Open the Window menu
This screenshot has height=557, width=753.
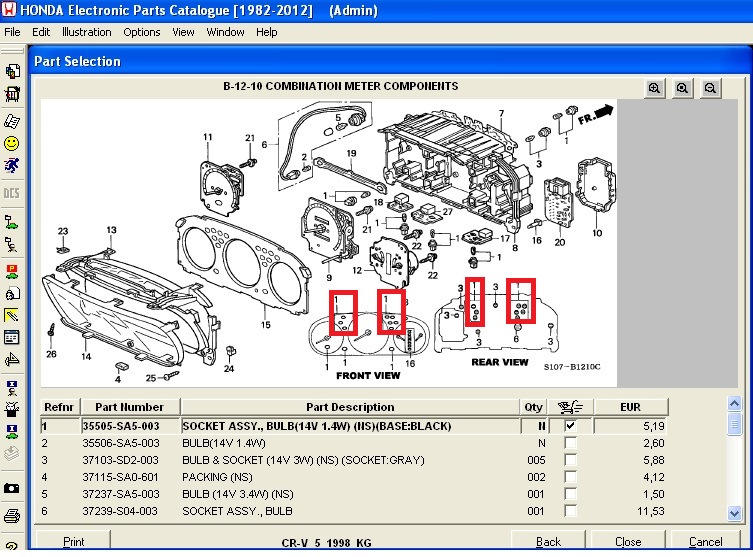click(x=225, y=32)
